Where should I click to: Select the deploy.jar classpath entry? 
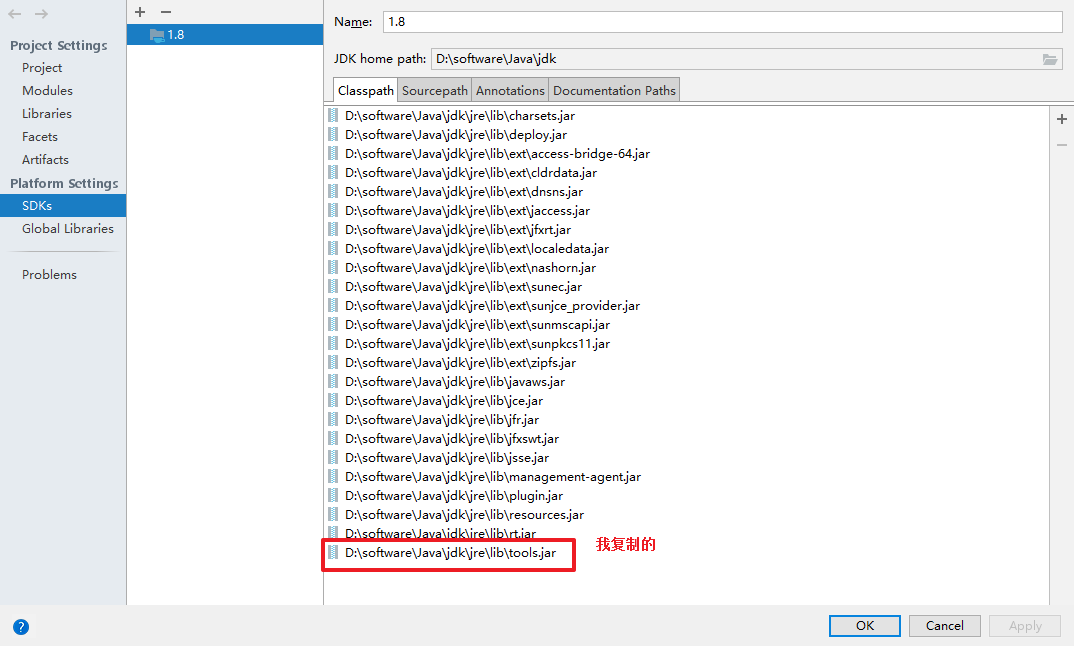coord(456,135)
